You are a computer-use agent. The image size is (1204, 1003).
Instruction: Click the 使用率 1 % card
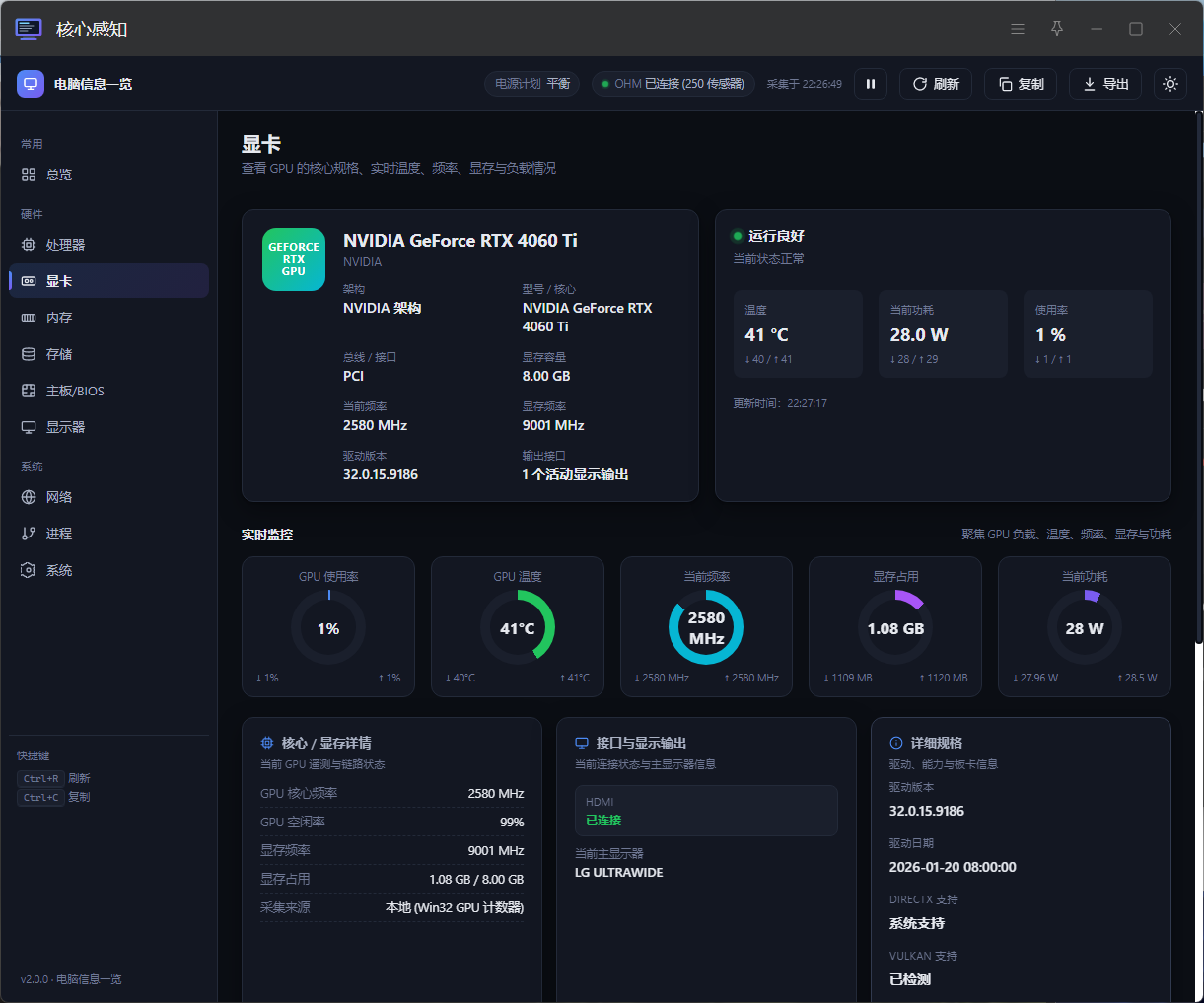[1088, 333]
